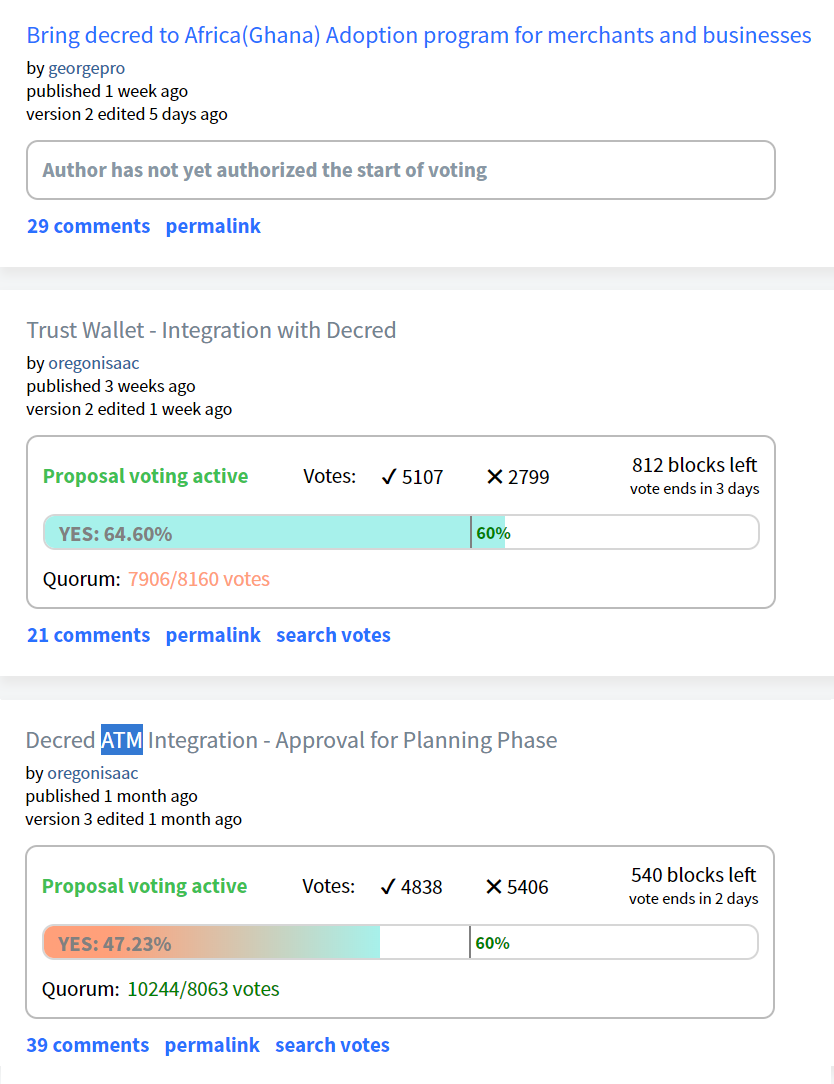834x1084 pixels.
Task: Click the YES 47.23% progress bar
Action: (400, 942)
